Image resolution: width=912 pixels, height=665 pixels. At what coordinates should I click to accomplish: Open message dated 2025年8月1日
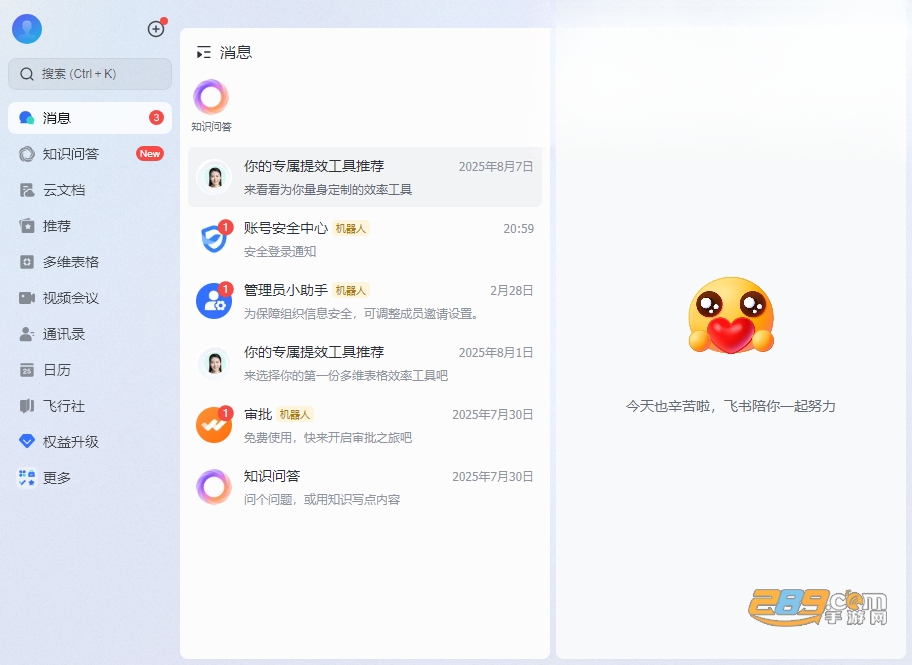click(365, 364)
